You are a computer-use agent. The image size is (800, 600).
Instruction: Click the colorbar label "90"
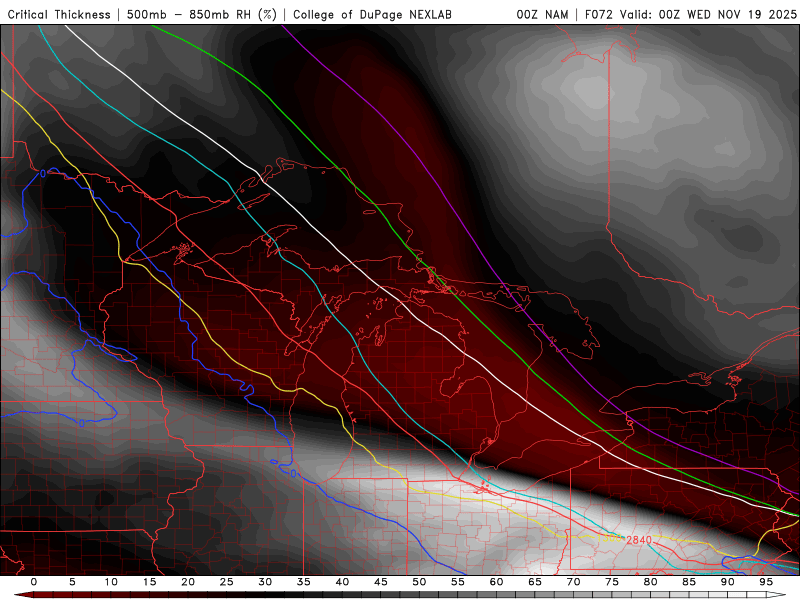click(x=727, y=582)
